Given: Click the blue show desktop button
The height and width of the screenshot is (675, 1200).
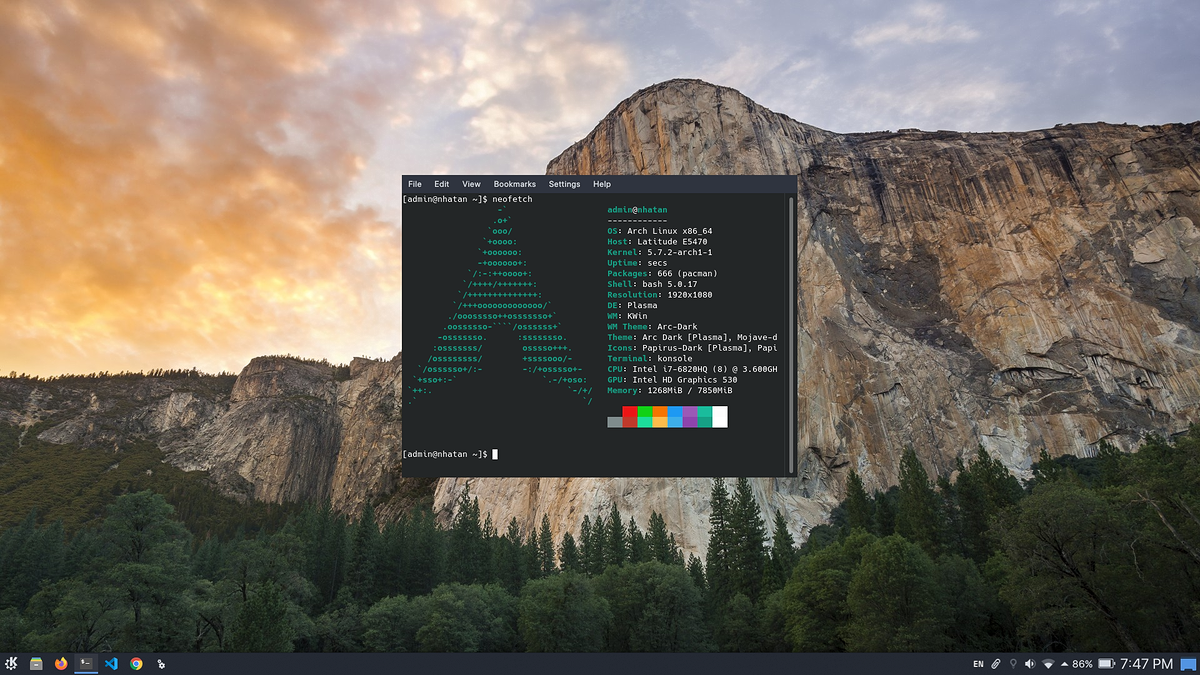Looking at the screenshot, I should click(x=1188, y=664).
